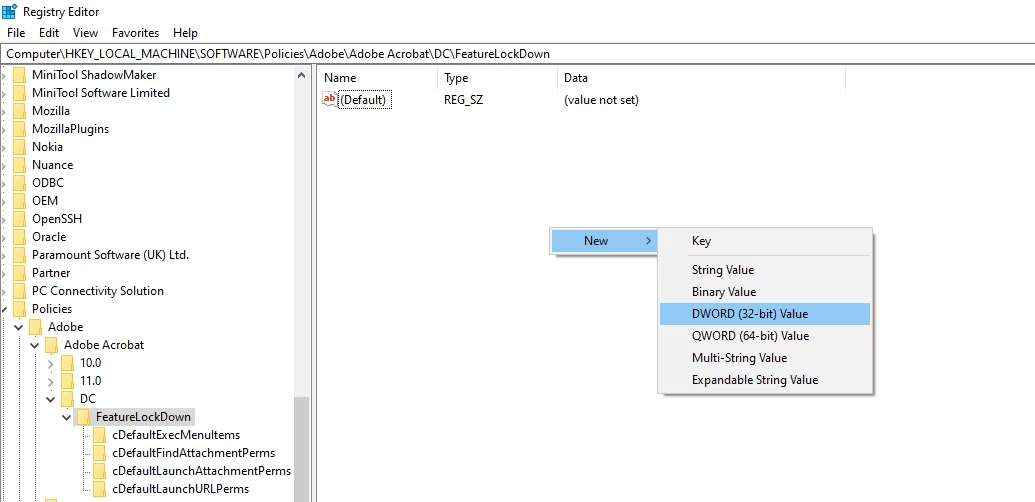Select String Value in New submenu

722,270
